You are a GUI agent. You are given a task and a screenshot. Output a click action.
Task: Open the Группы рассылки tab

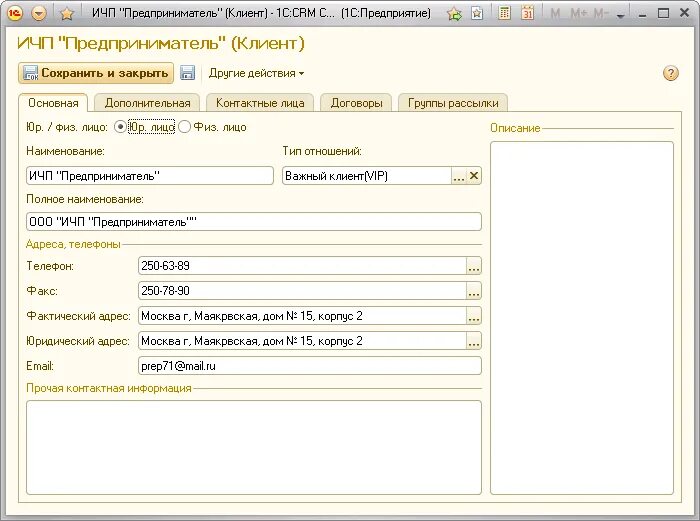(x=453, y=103)
